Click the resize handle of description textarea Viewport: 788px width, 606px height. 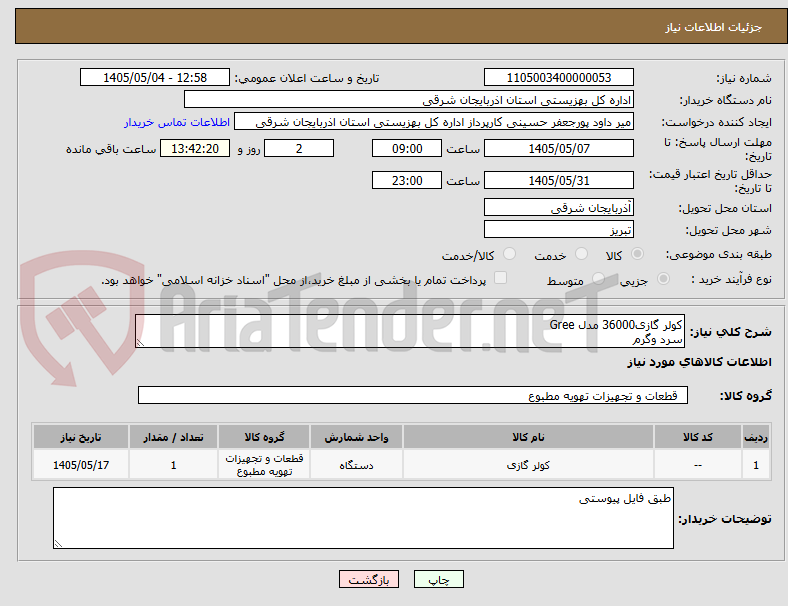[x=140, y=343]
